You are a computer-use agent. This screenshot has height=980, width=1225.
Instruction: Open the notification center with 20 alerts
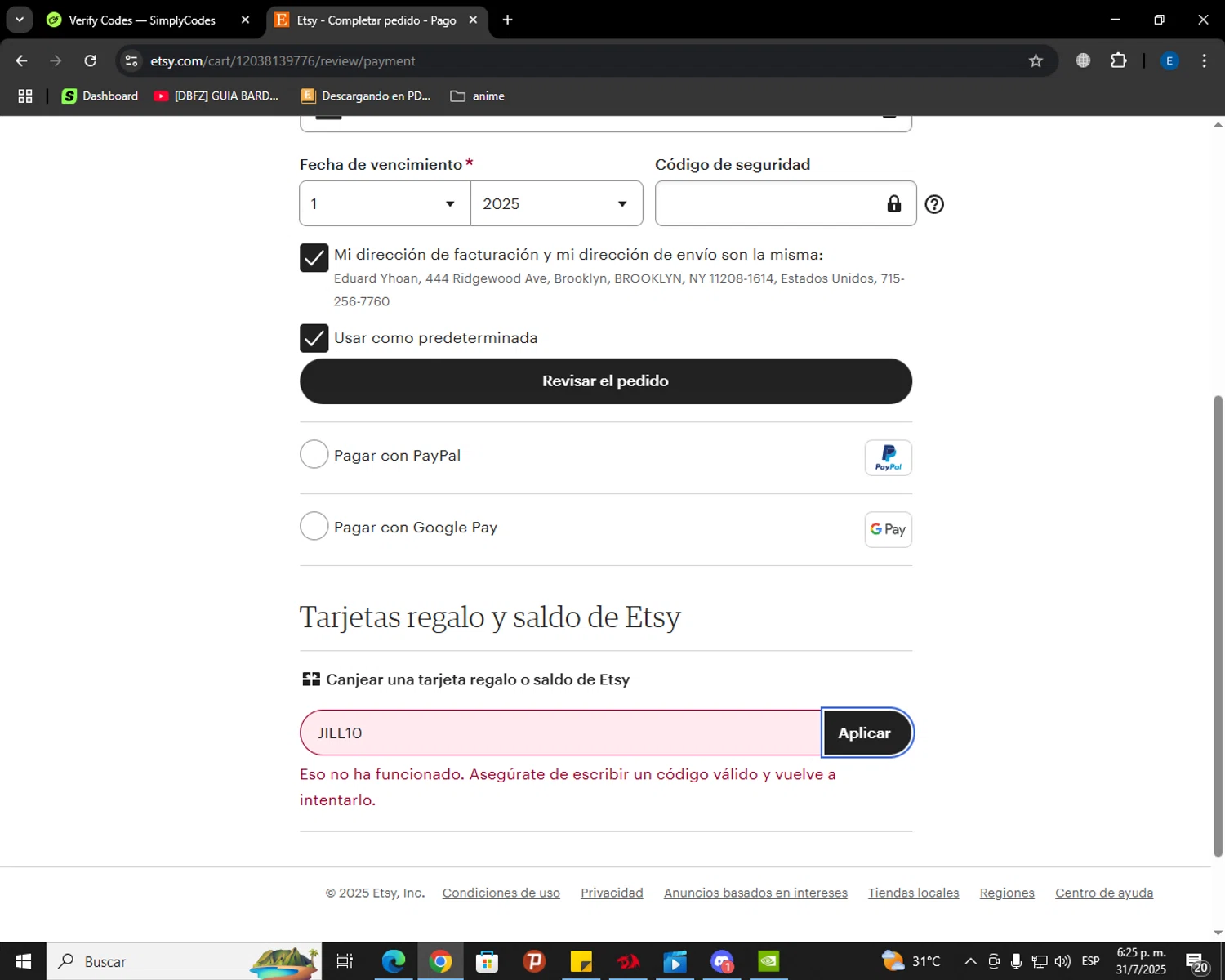[x=1197, y=962]
